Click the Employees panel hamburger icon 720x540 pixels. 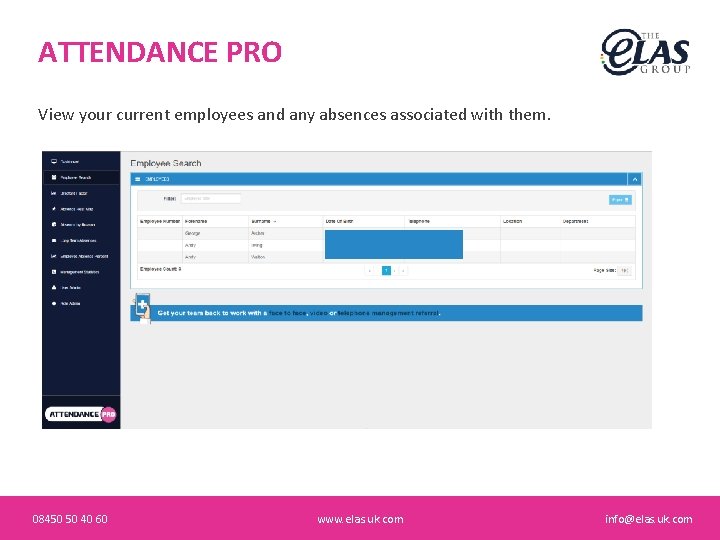click(137, 179)
